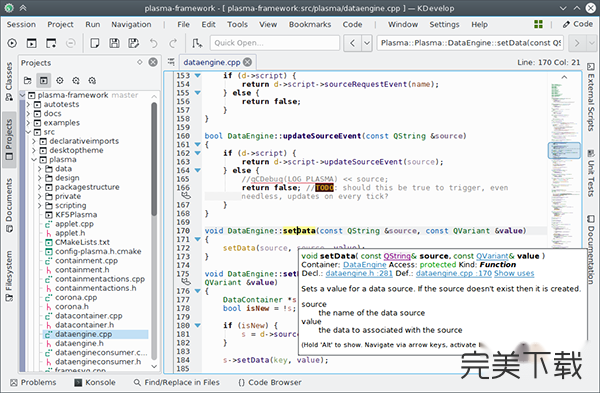Expand the examples folder
Image resolution: width=600 pixels, height=393 pixels.
click(x=28, y=122)
